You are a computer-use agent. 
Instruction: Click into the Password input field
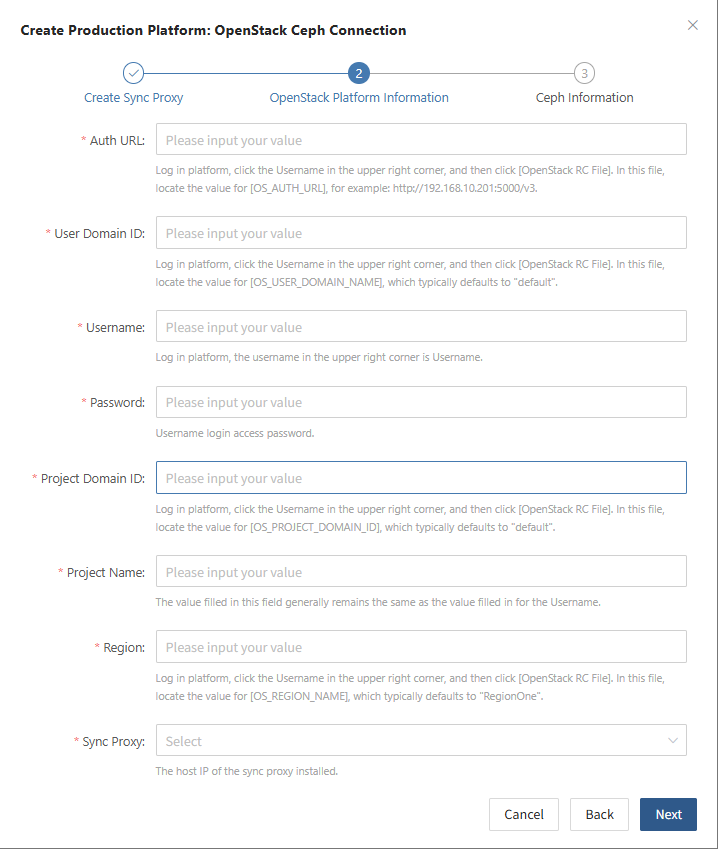[x=421, y=402]
